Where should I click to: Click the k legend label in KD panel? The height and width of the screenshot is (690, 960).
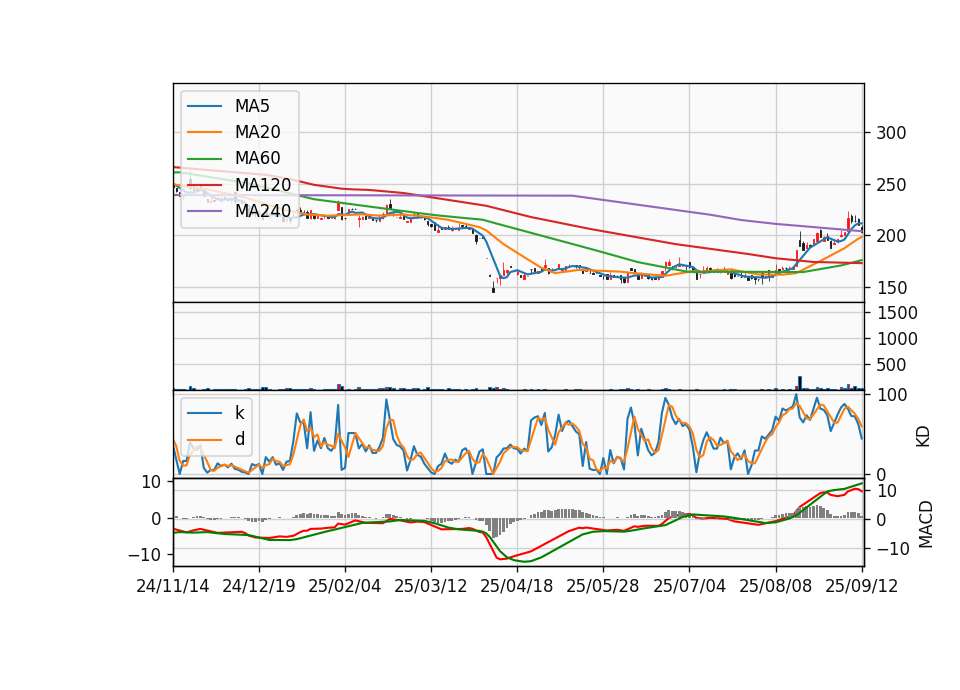pos(239,413)
